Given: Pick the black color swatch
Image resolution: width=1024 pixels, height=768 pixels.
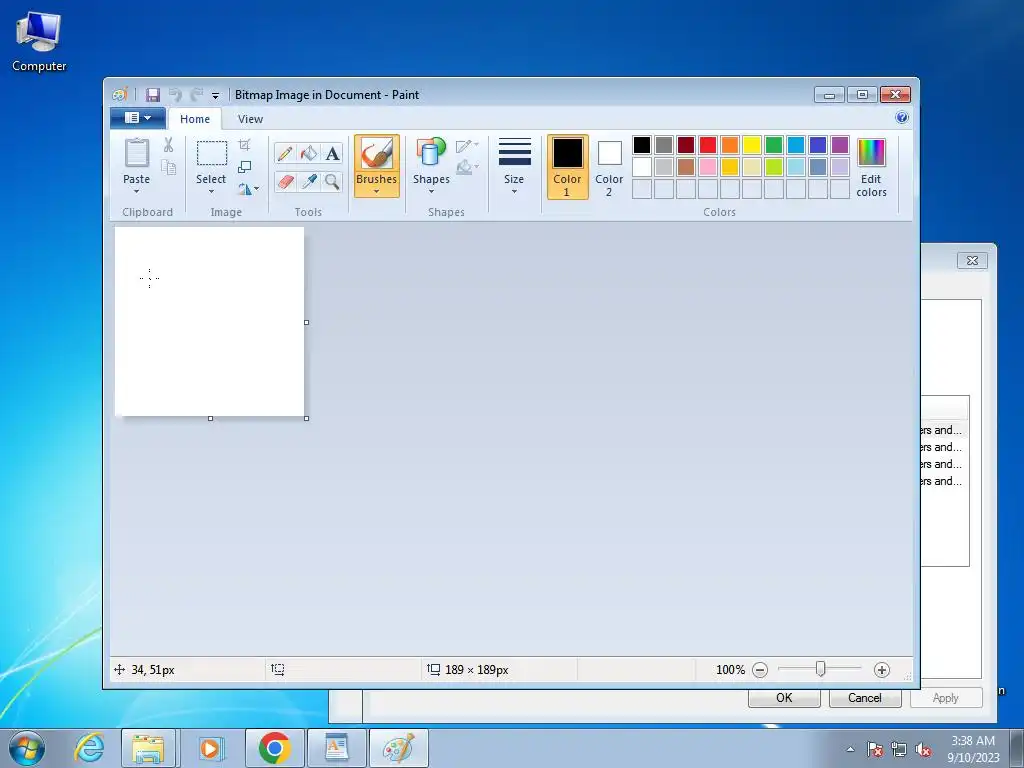Looking at the screenshot, I should click(642, 145).
